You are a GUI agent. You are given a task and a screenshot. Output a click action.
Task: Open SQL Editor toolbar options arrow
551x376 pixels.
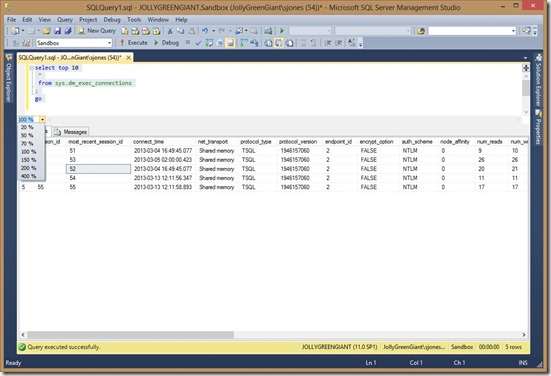(360, 44)
